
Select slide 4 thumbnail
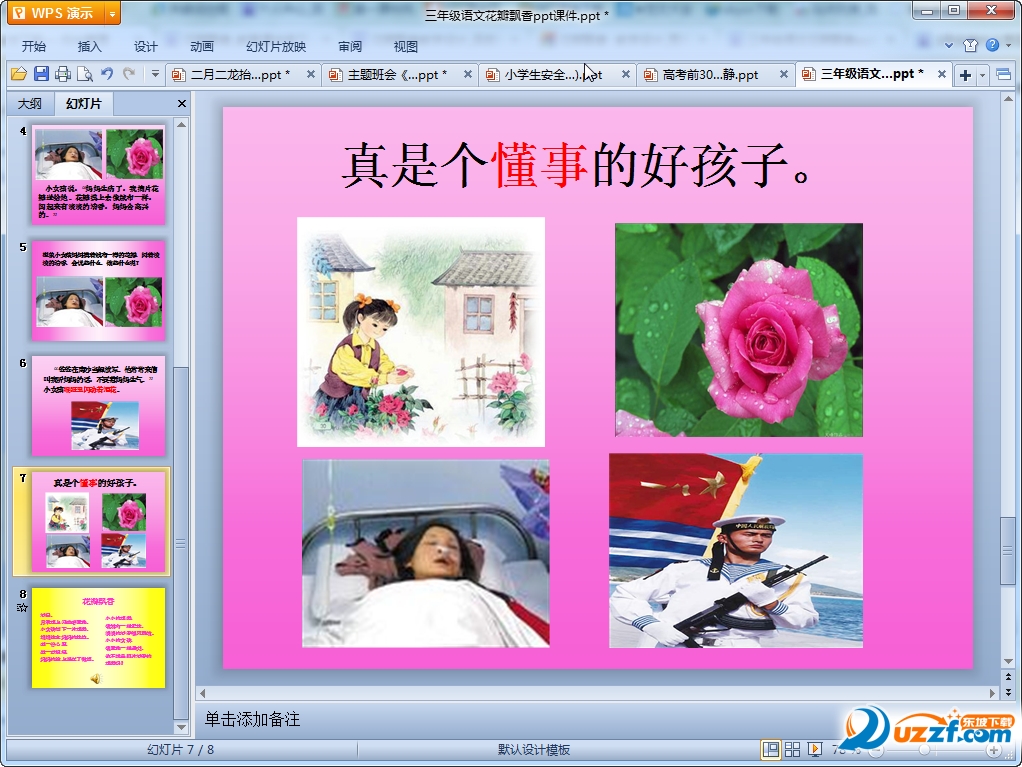98,175
